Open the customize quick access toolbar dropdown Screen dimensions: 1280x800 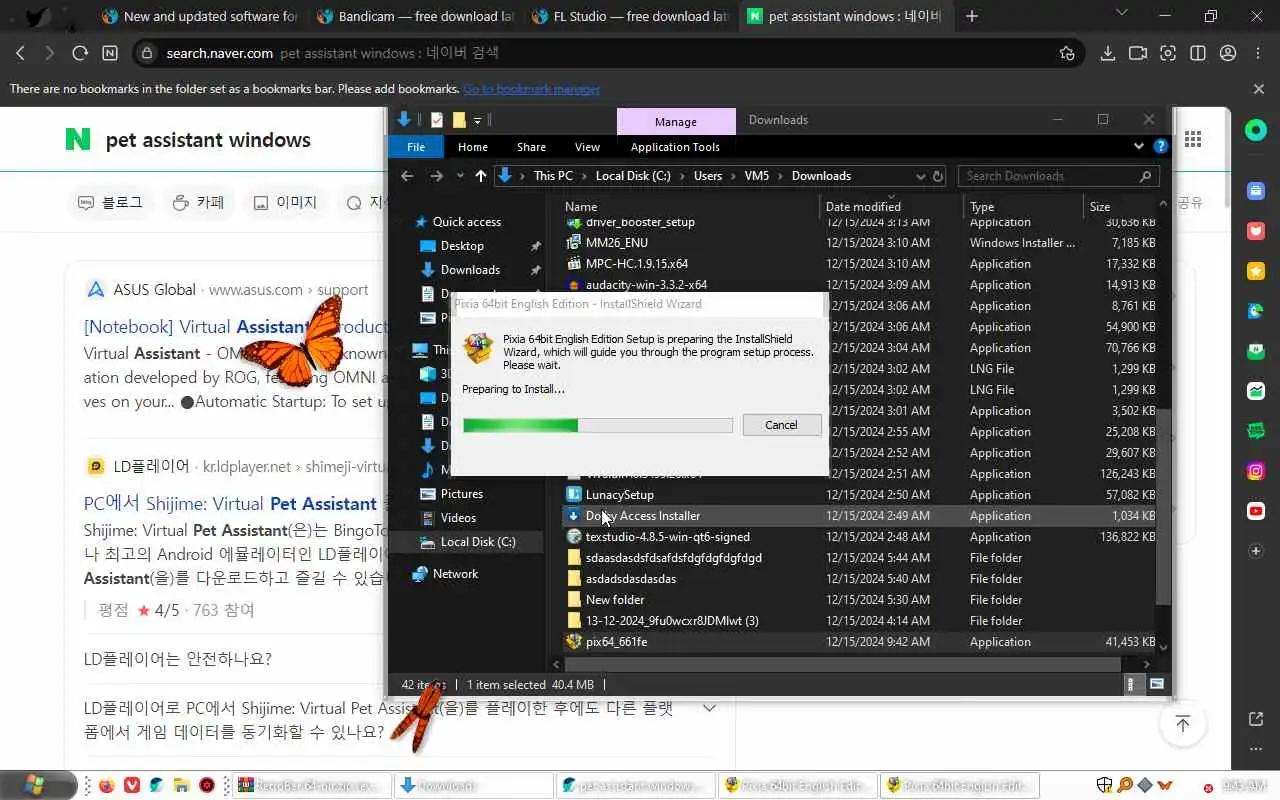477,120
